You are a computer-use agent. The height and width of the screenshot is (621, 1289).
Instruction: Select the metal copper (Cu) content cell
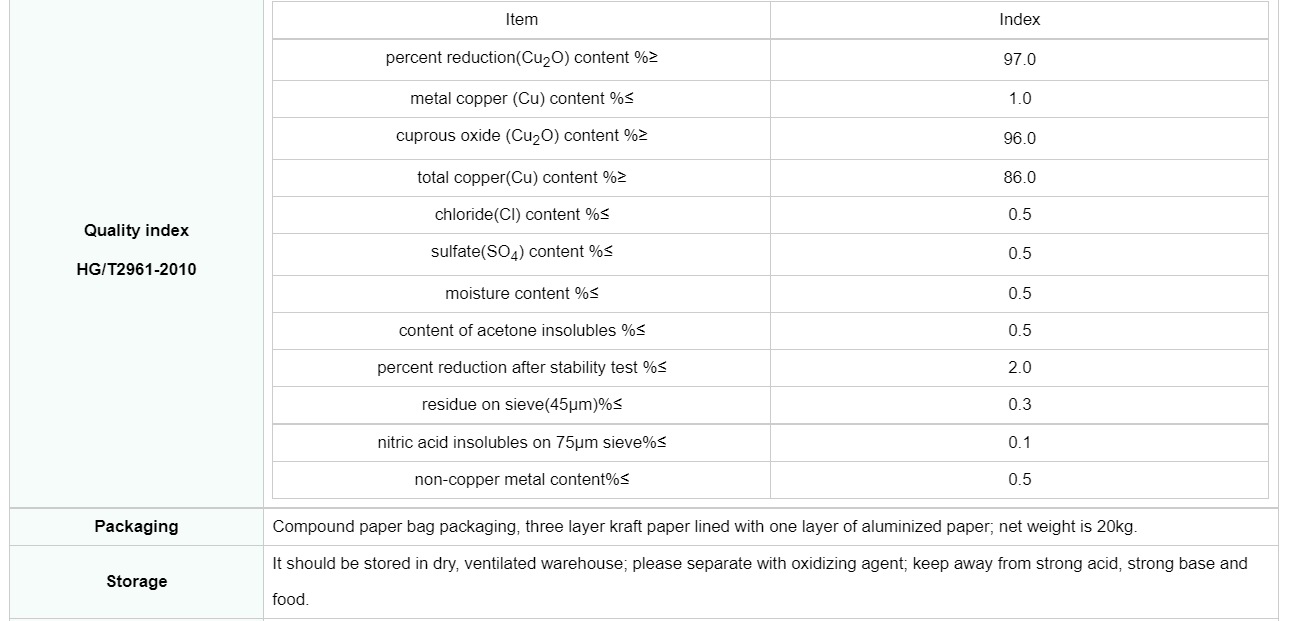521,99
